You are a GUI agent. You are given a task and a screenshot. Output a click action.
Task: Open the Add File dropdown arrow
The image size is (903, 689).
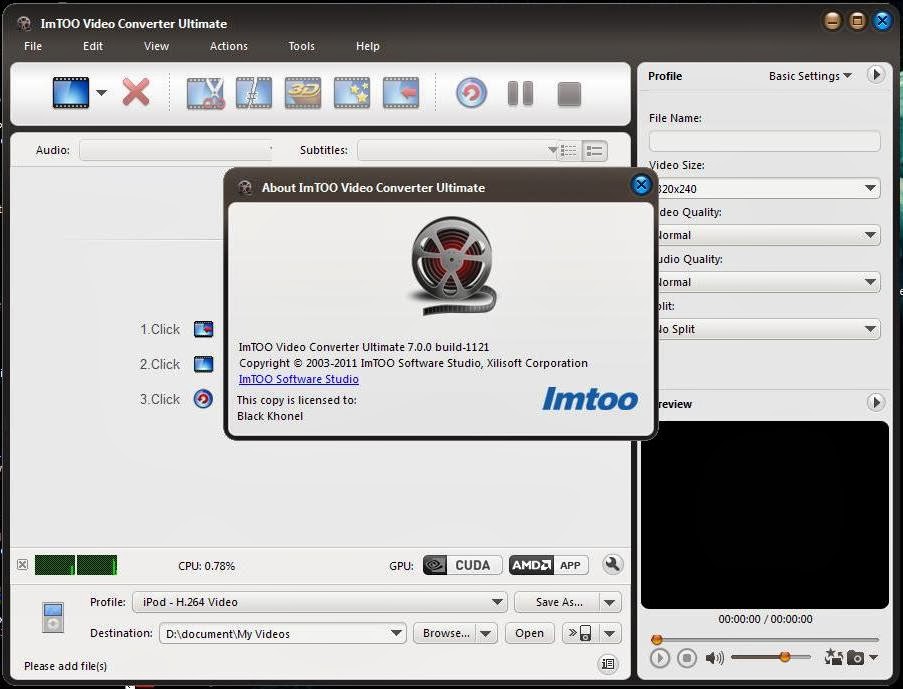(x=101, y=93)
